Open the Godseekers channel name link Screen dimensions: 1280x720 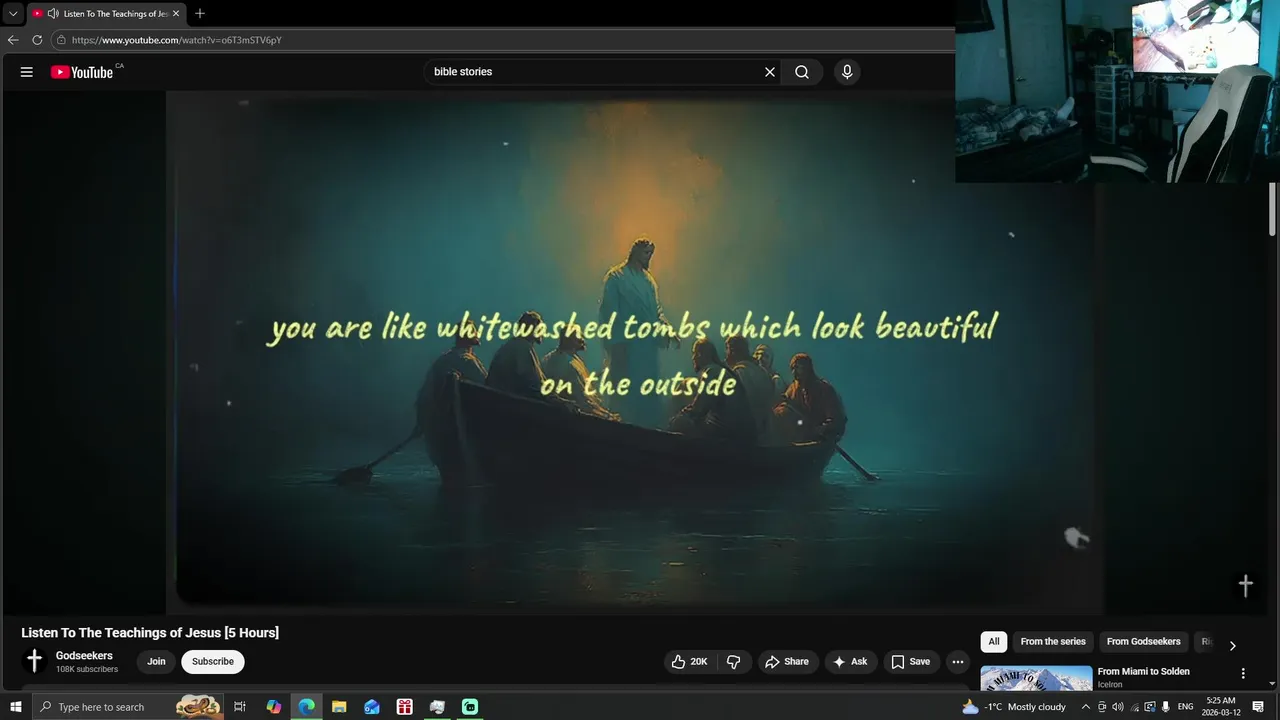point(84,656)
